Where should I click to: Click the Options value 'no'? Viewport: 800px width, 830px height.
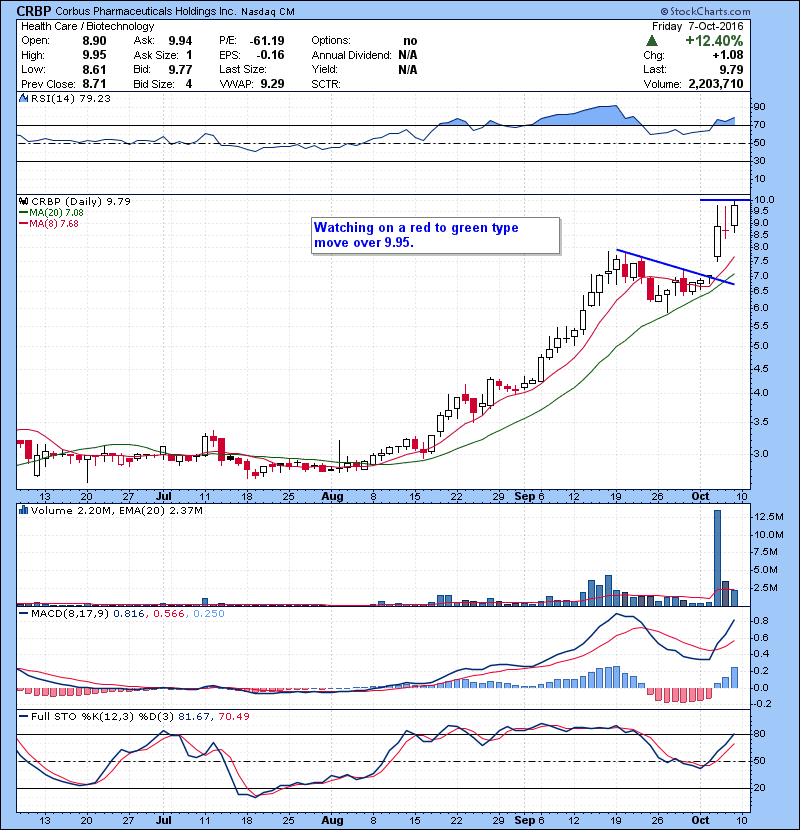click(410, 41)
